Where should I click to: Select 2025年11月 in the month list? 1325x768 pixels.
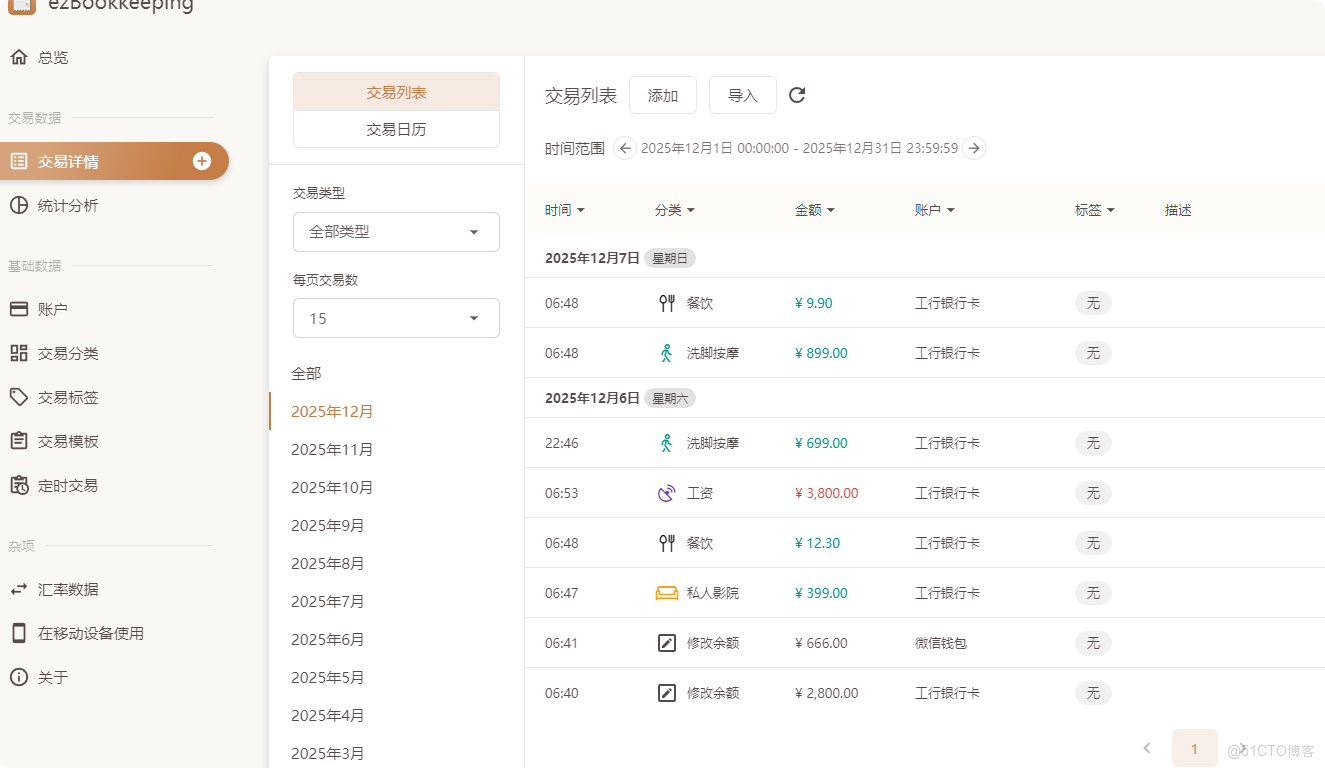click(332, 449)
